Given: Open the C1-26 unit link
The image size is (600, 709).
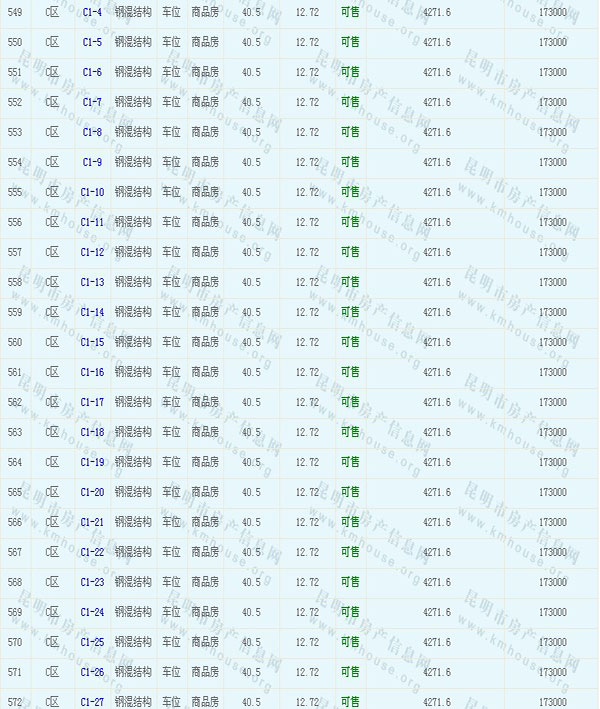Looking at the screenshot, I should (x=92, y=672).
